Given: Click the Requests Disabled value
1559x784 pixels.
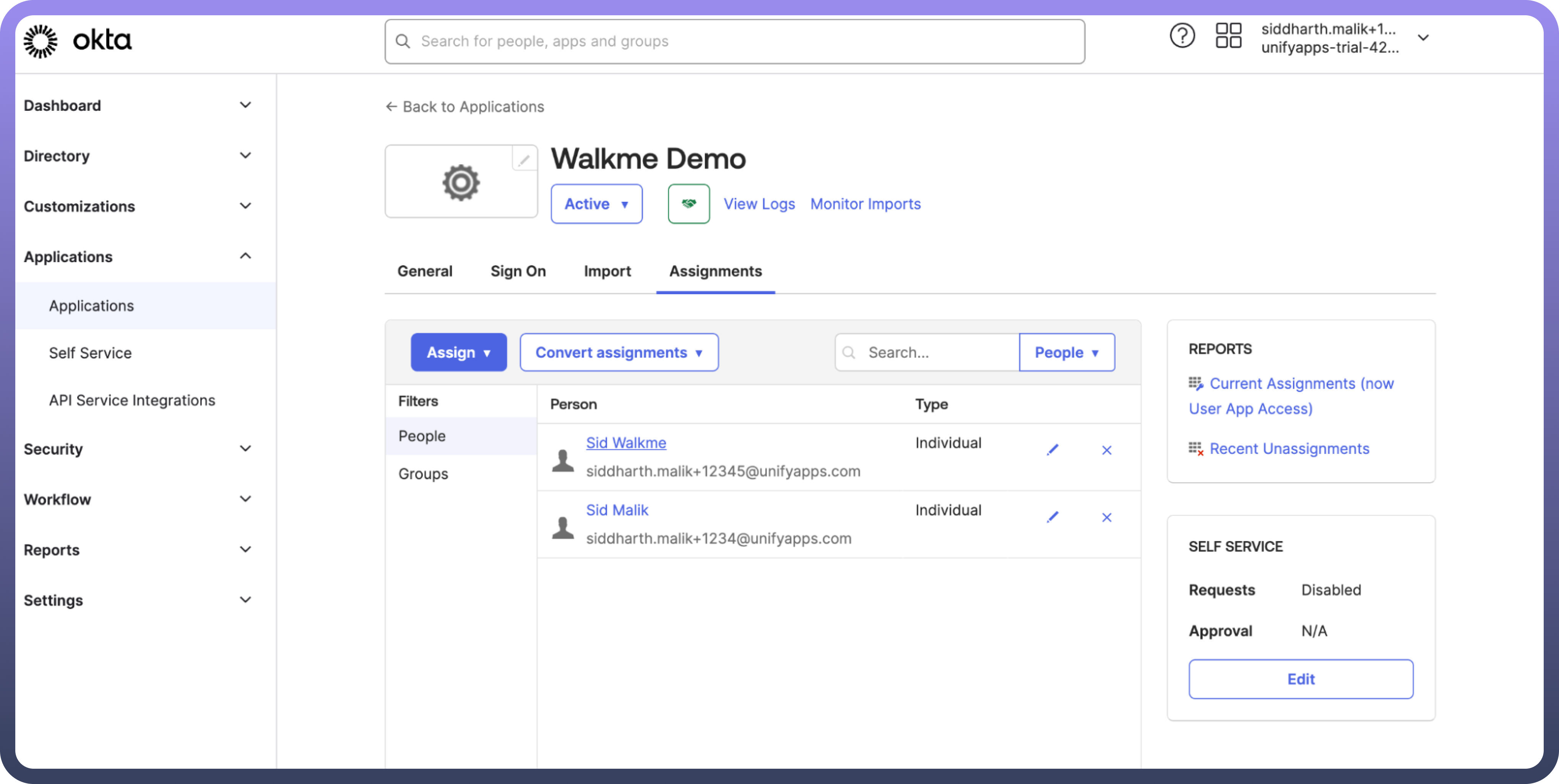Looking at the screenshot, I should pyautogui.click(x=1331, y=590).
